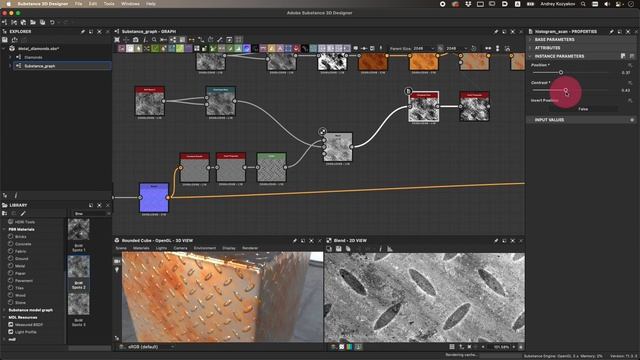Click the light bulb icon in 3D View
The height and width of the screenshot is (360, 640).
(117, 269)
